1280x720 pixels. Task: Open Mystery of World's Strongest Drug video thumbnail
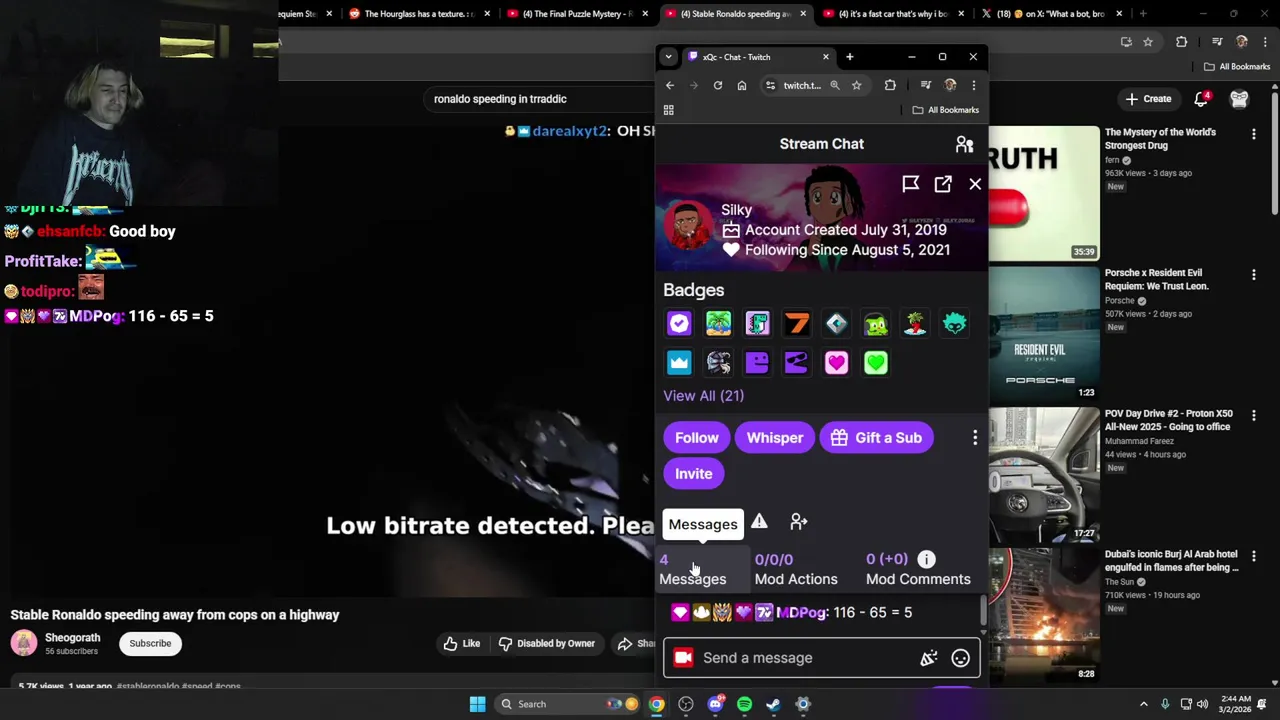tap(1044, 192)
